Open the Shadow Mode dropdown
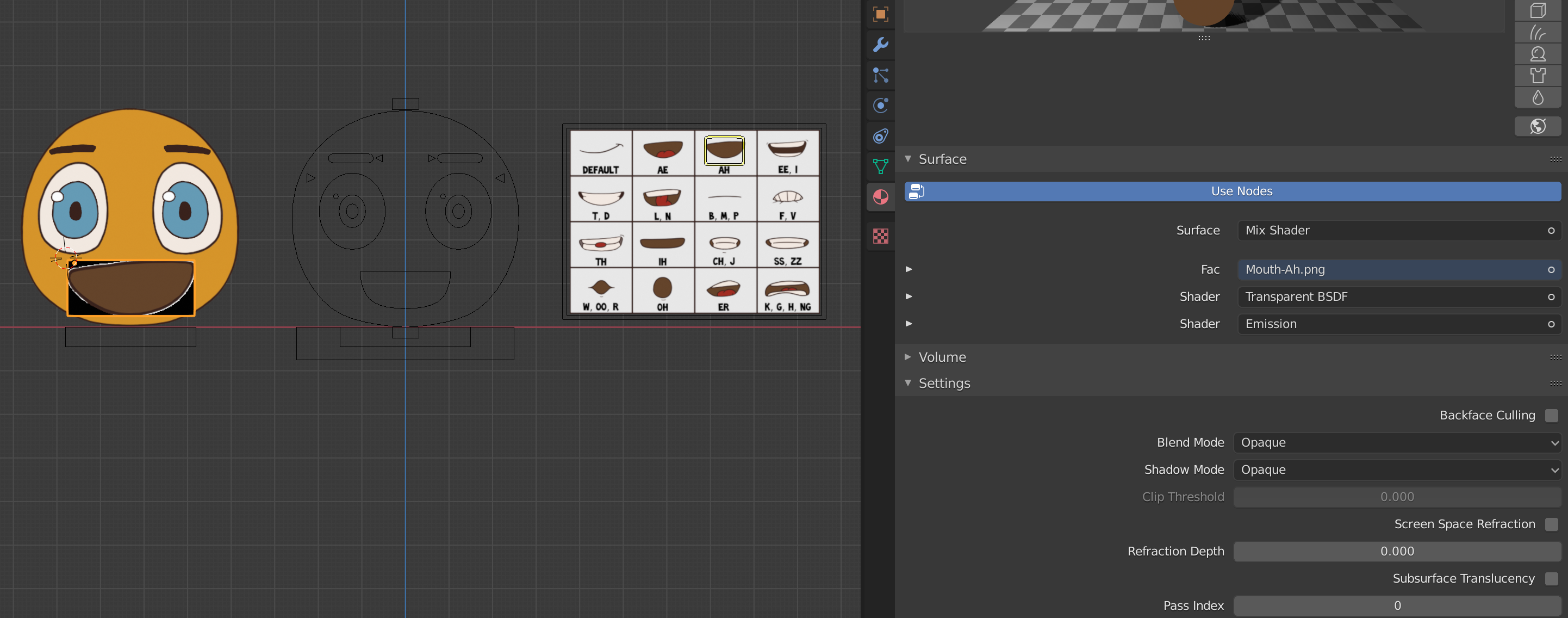Viewport: 1568px width, 618px height. [x=1397, y=470]
